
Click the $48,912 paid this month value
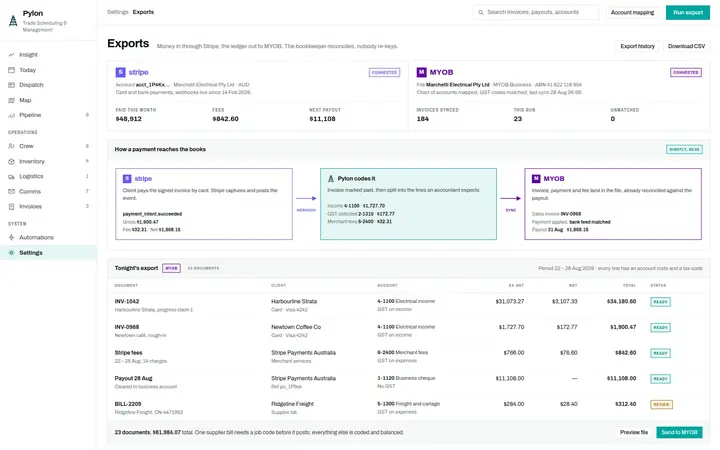point(129,119)
